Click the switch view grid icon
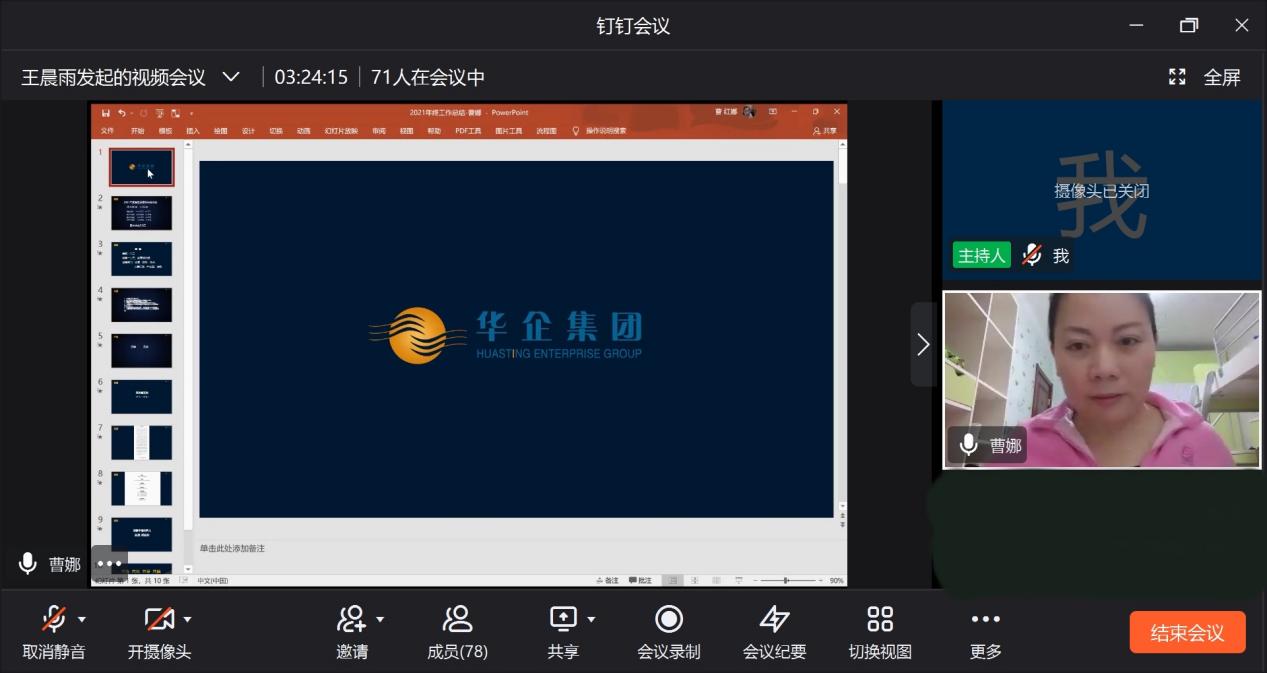The image size is (1267, 673). tap(880, 620)
